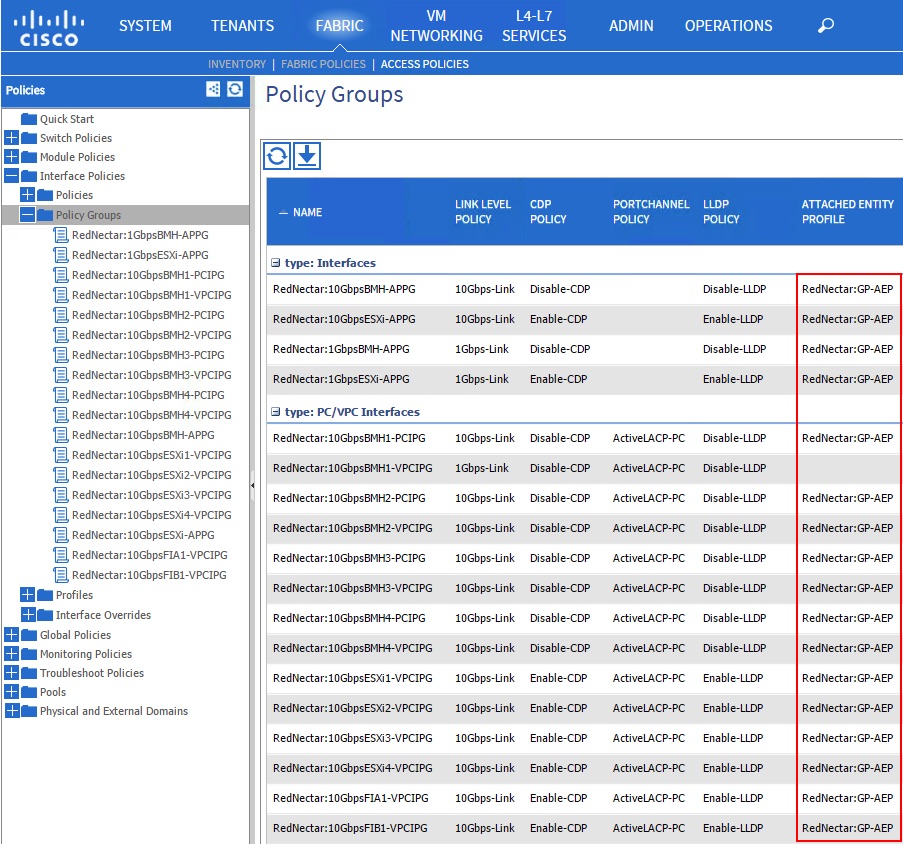Click the tree layout icon in Policies header
Screen dimensions: 903x844
pyautogui.click(x=213, y=89)
